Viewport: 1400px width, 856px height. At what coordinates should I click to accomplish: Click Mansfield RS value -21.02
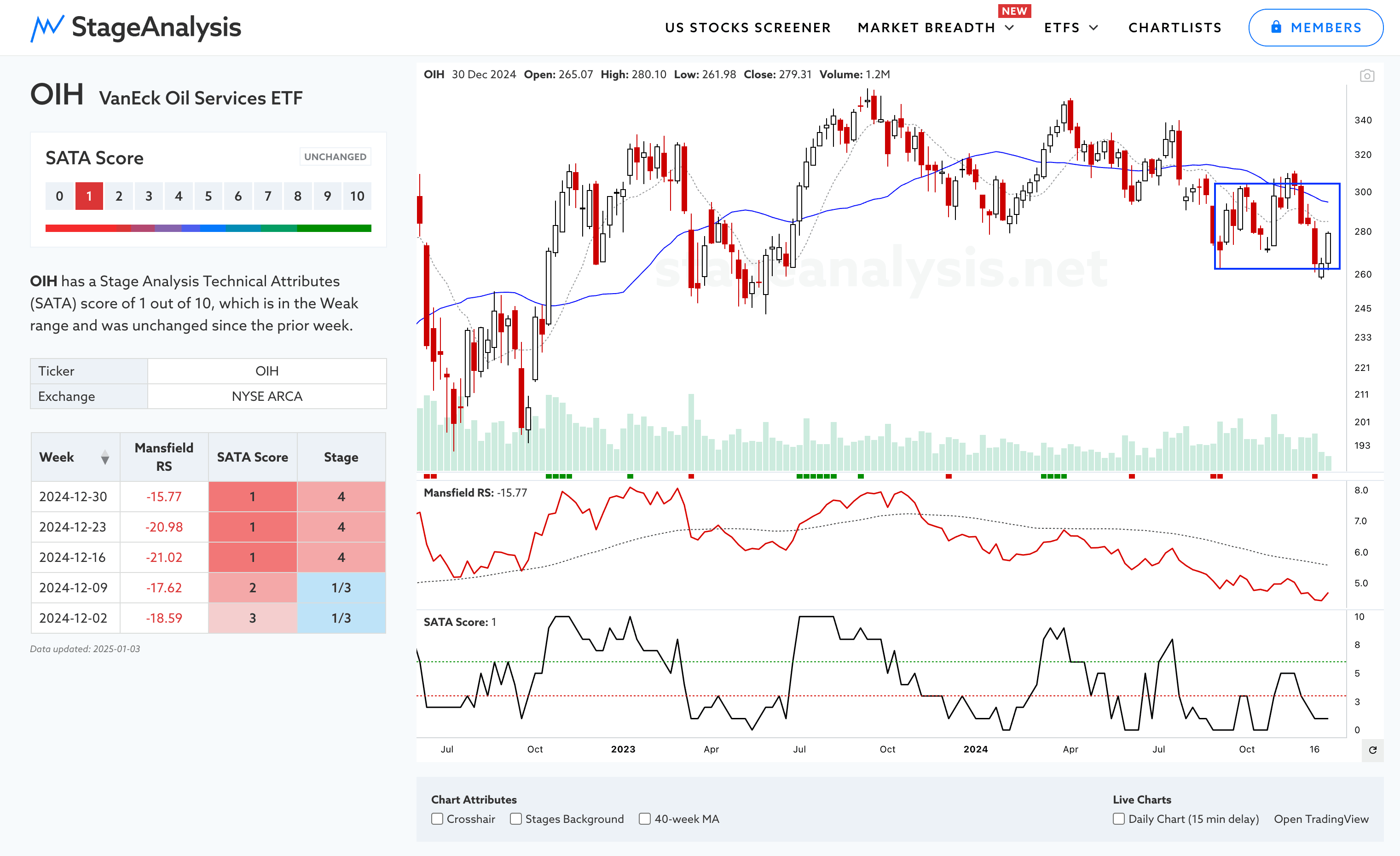[x=164, y=557]
